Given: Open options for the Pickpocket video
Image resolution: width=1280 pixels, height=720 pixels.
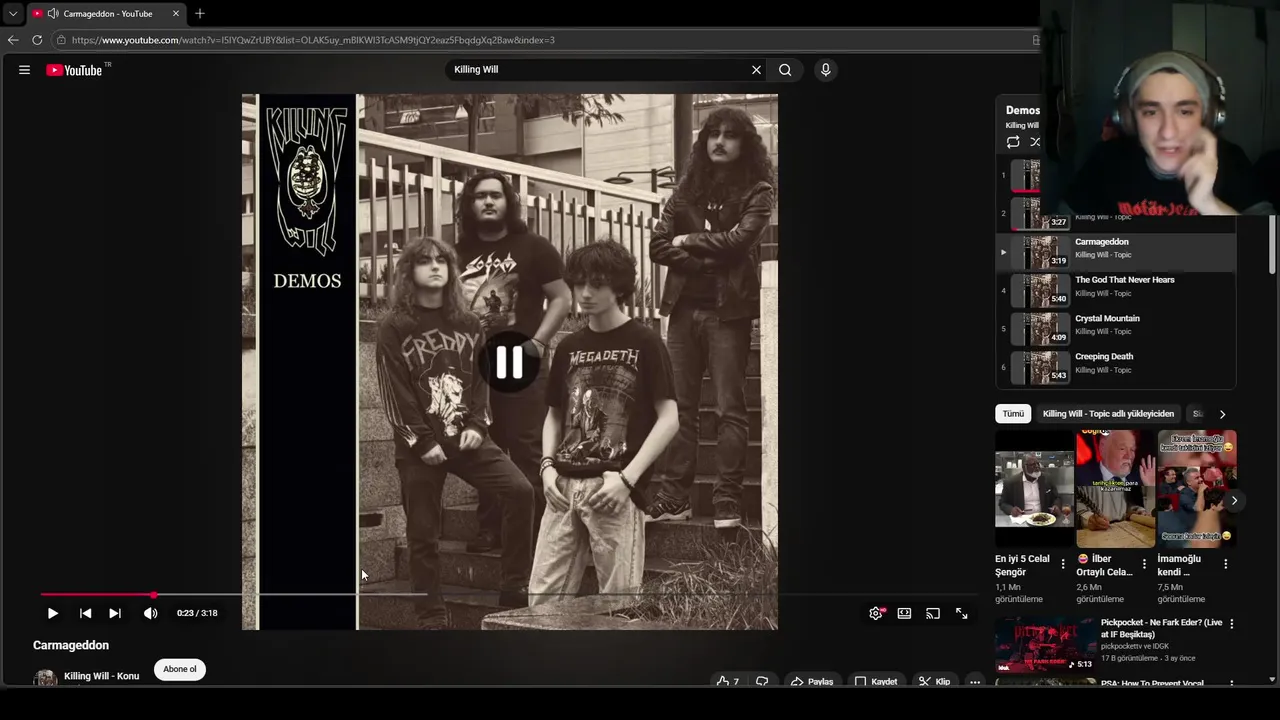Looking at the screenshot, I should point(1232,624).
